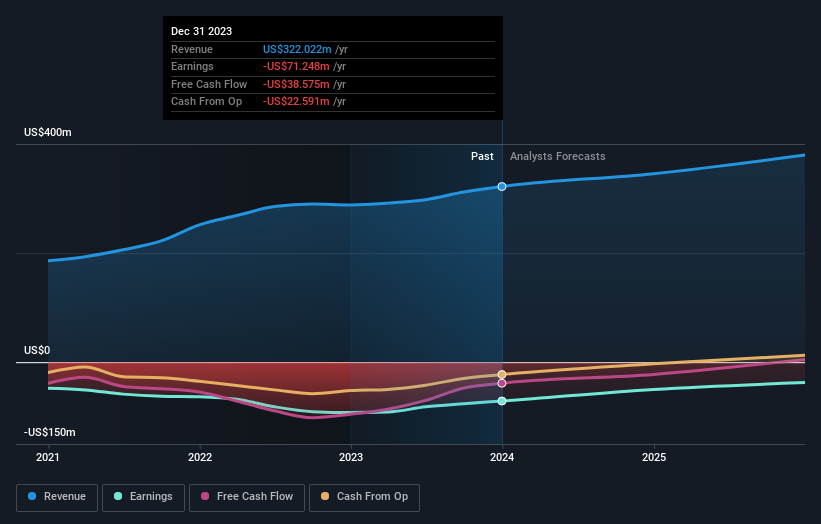
Task: Click the US$322.022m revenue value
Action: 297,49
